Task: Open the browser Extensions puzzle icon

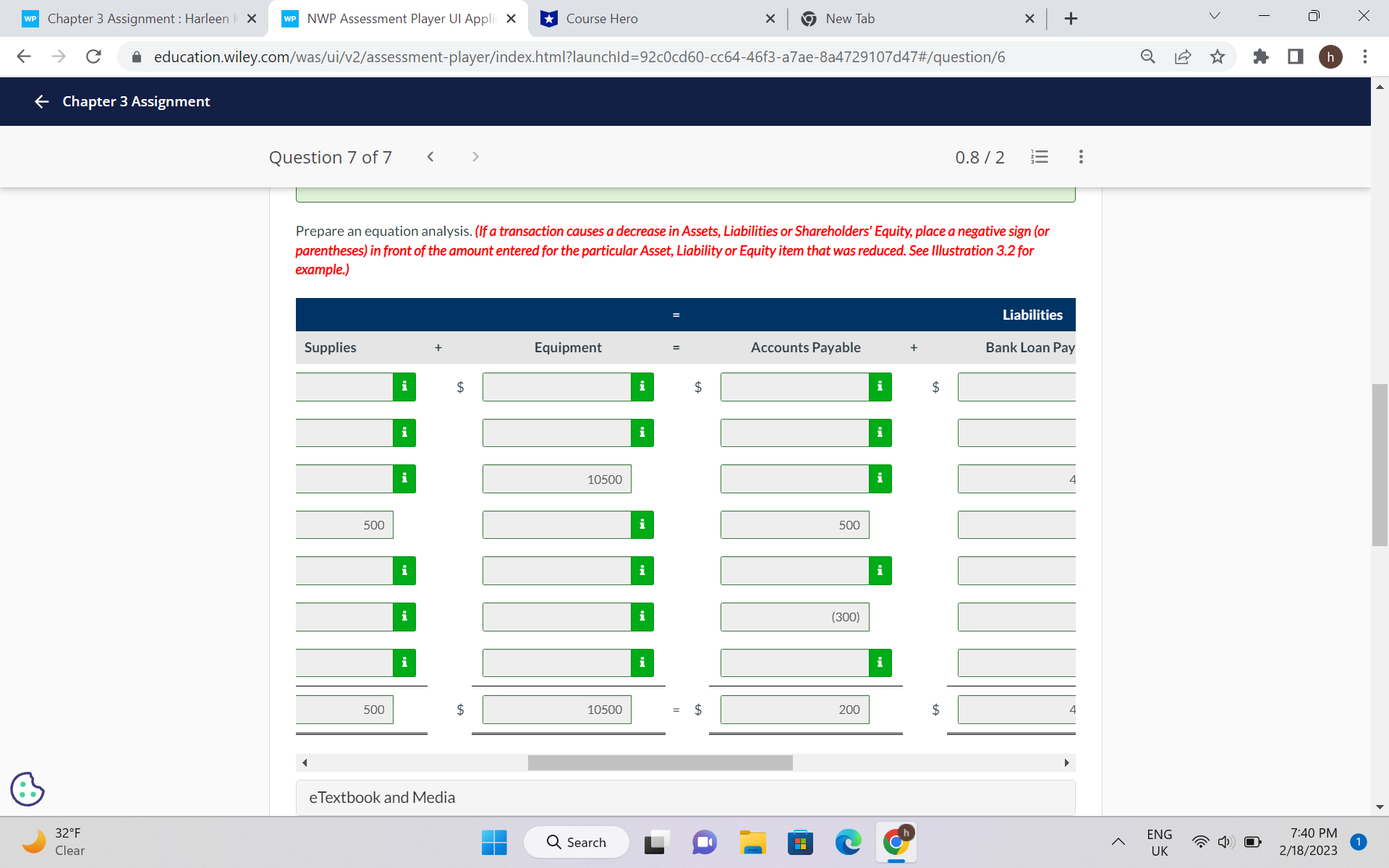Action: pos(1260,56)
